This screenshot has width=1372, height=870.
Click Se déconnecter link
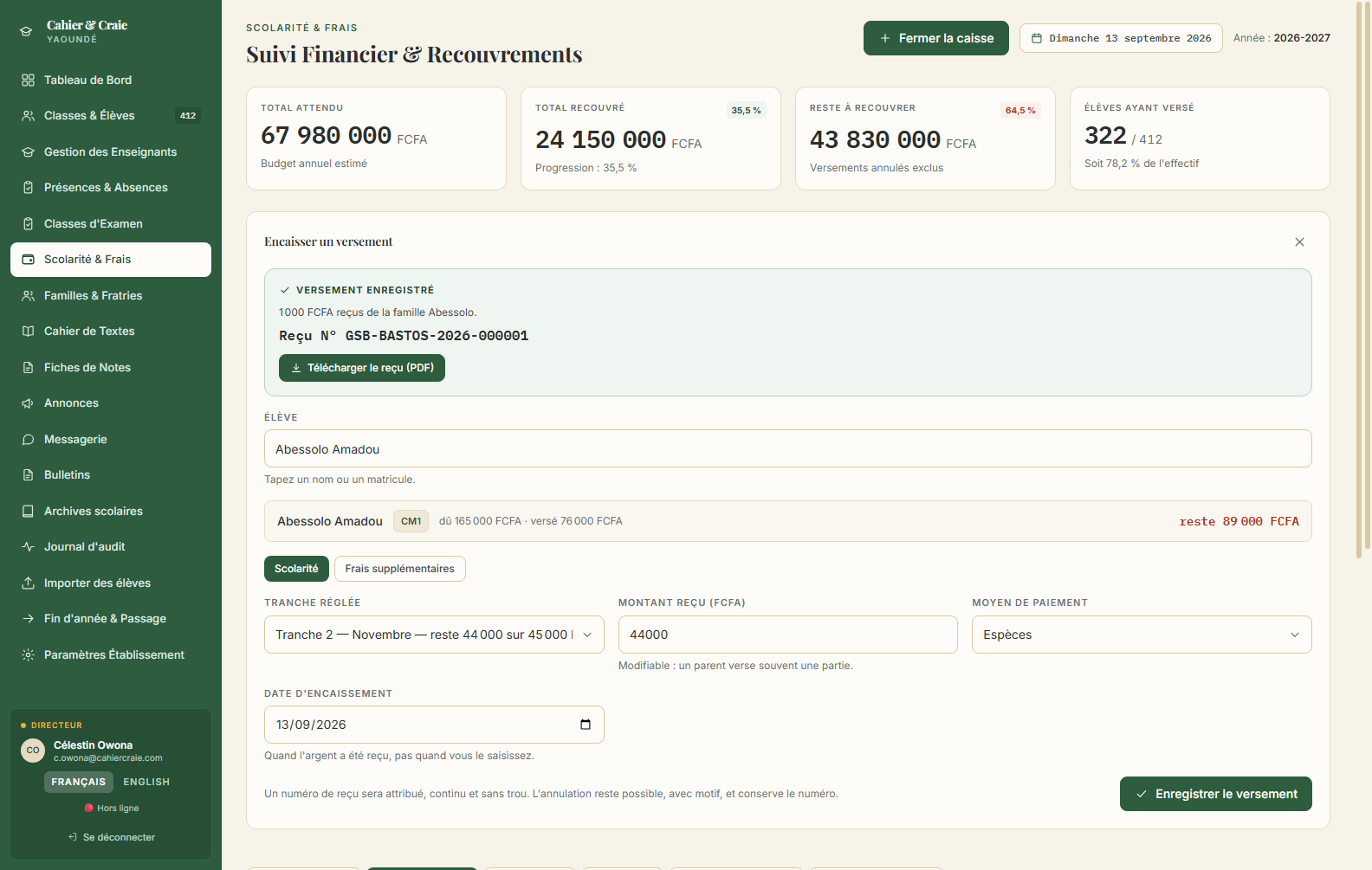(111, 837)
